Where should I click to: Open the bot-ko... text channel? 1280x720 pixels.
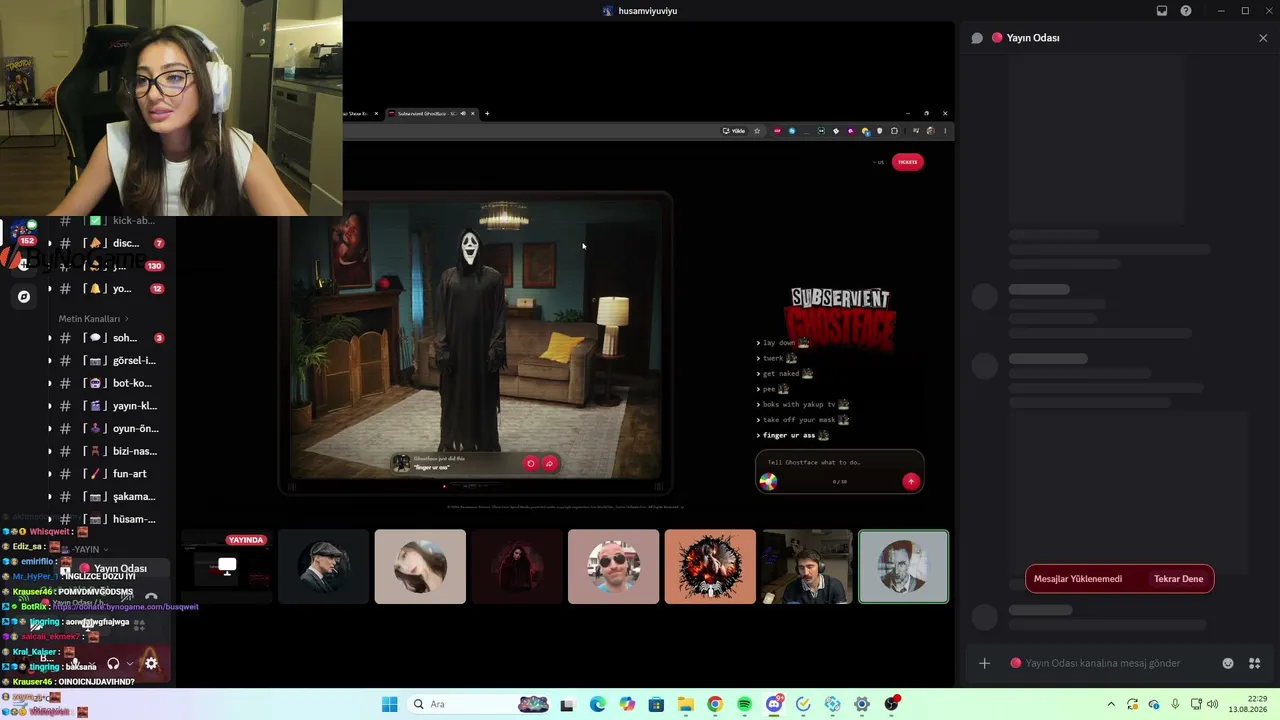pos(115,383)
